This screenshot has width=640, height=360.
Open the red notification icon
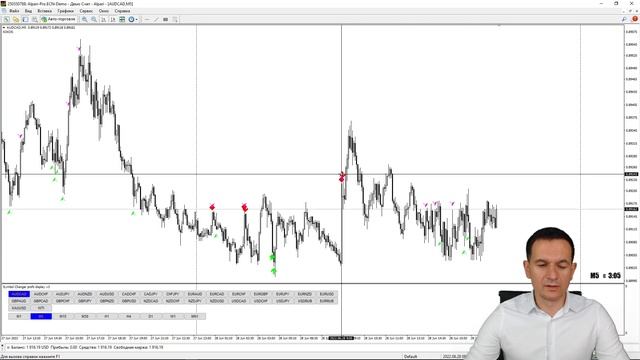(x=635, y=19)
